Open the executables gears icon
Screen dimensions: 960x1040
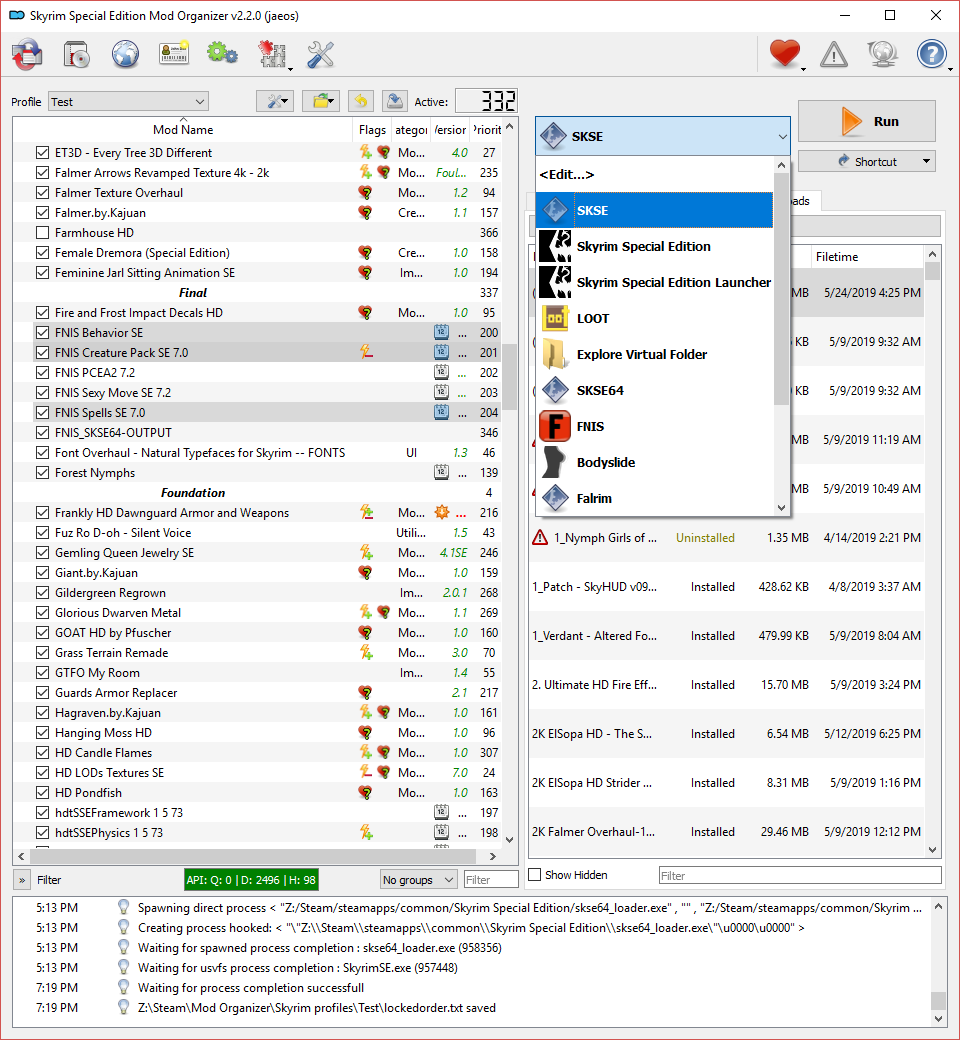[222, 54]
